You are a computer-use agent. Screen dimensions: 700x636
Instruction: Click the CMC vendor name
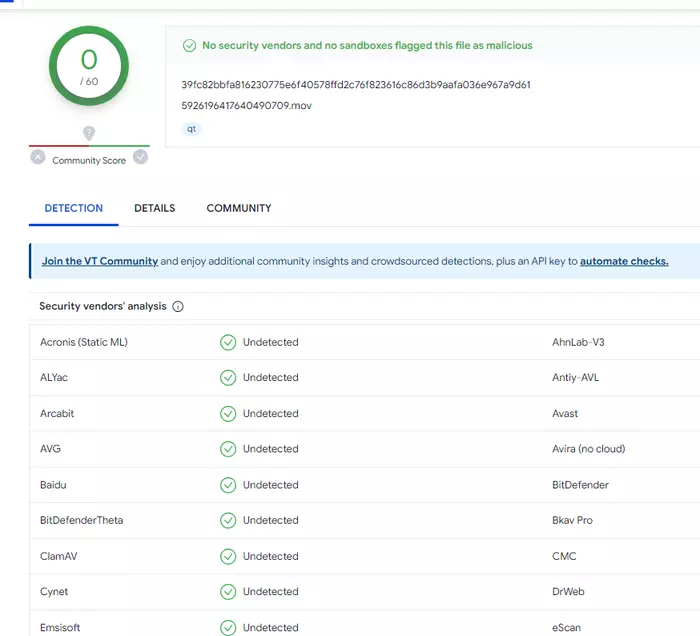[564, 557]
